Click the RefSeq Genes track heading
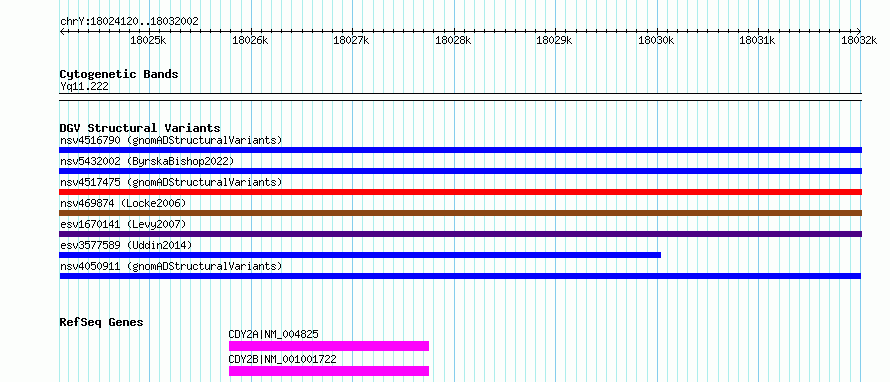The height and width of the screenshot is (382, 890). coord(102,322)
